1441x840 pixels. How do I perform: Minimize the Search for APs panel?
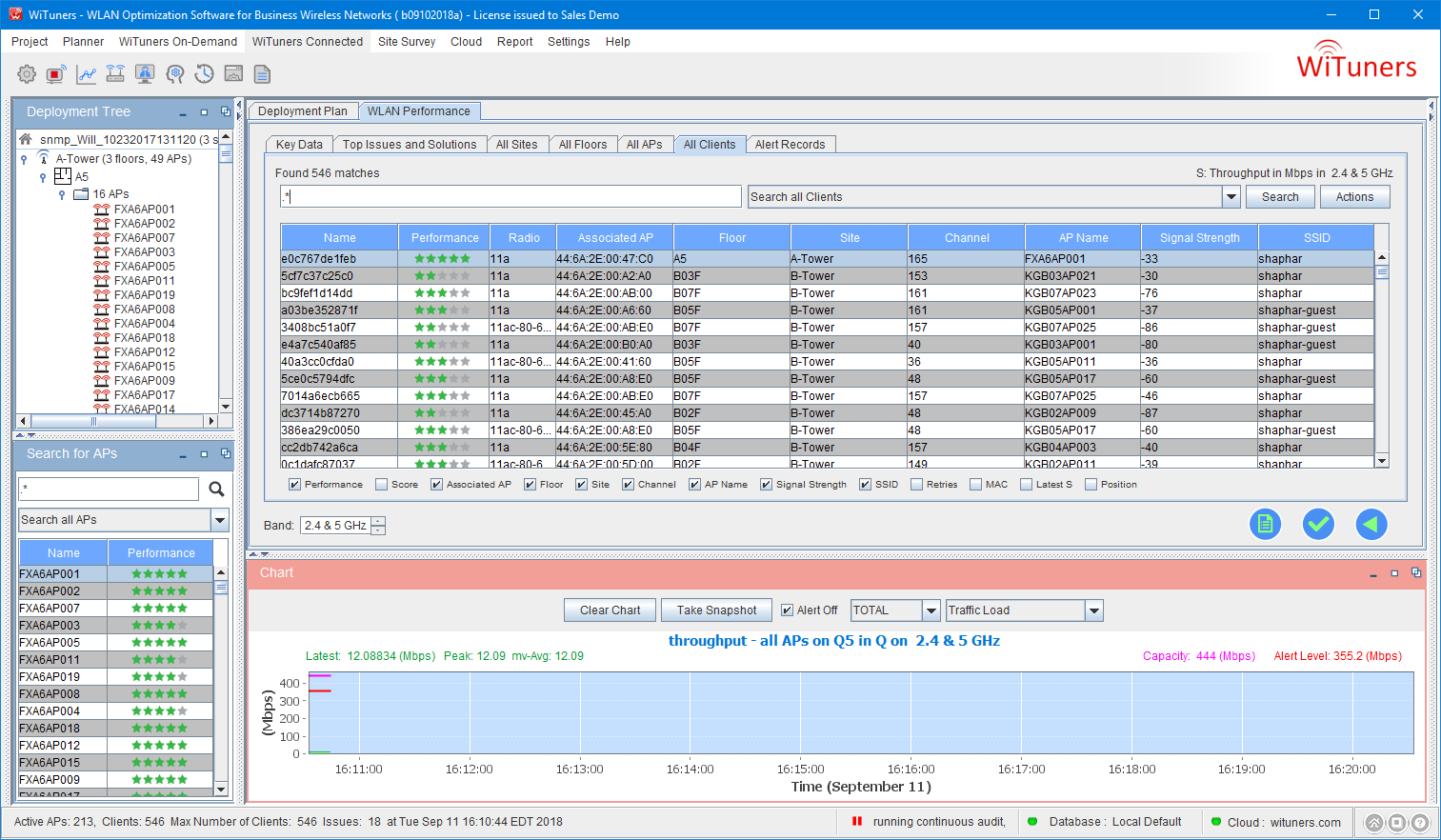coord(183,455)
